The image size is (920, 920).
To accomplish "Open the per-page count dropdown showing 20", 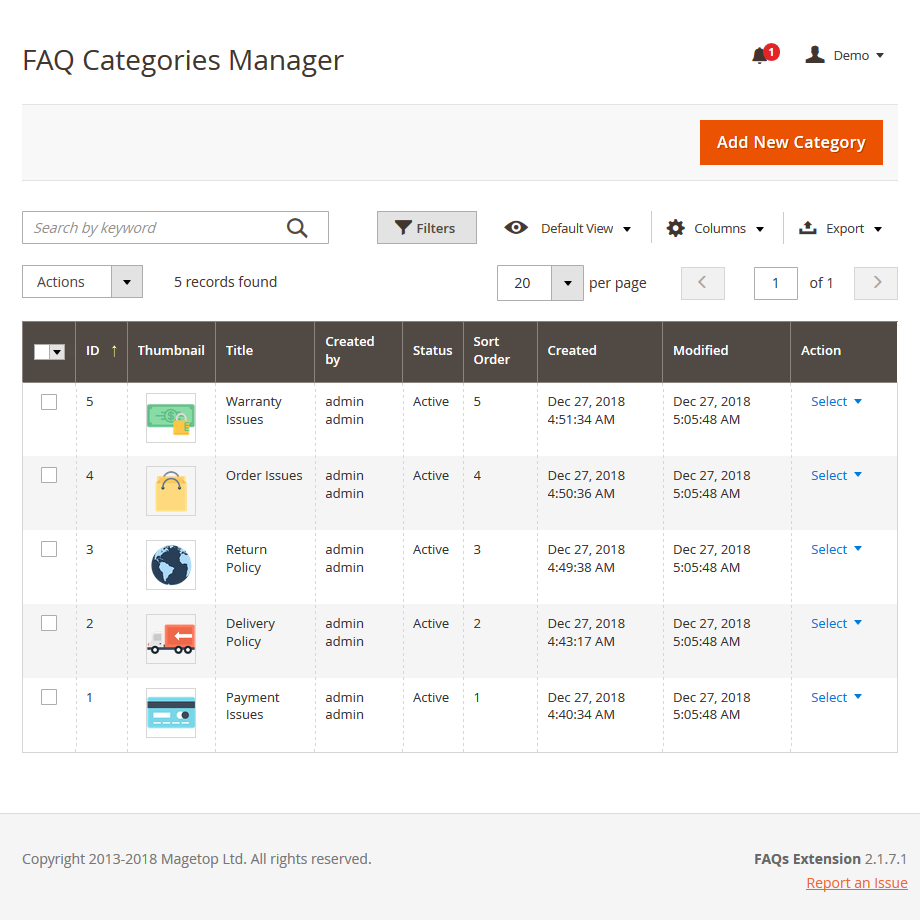I will 568,283.
